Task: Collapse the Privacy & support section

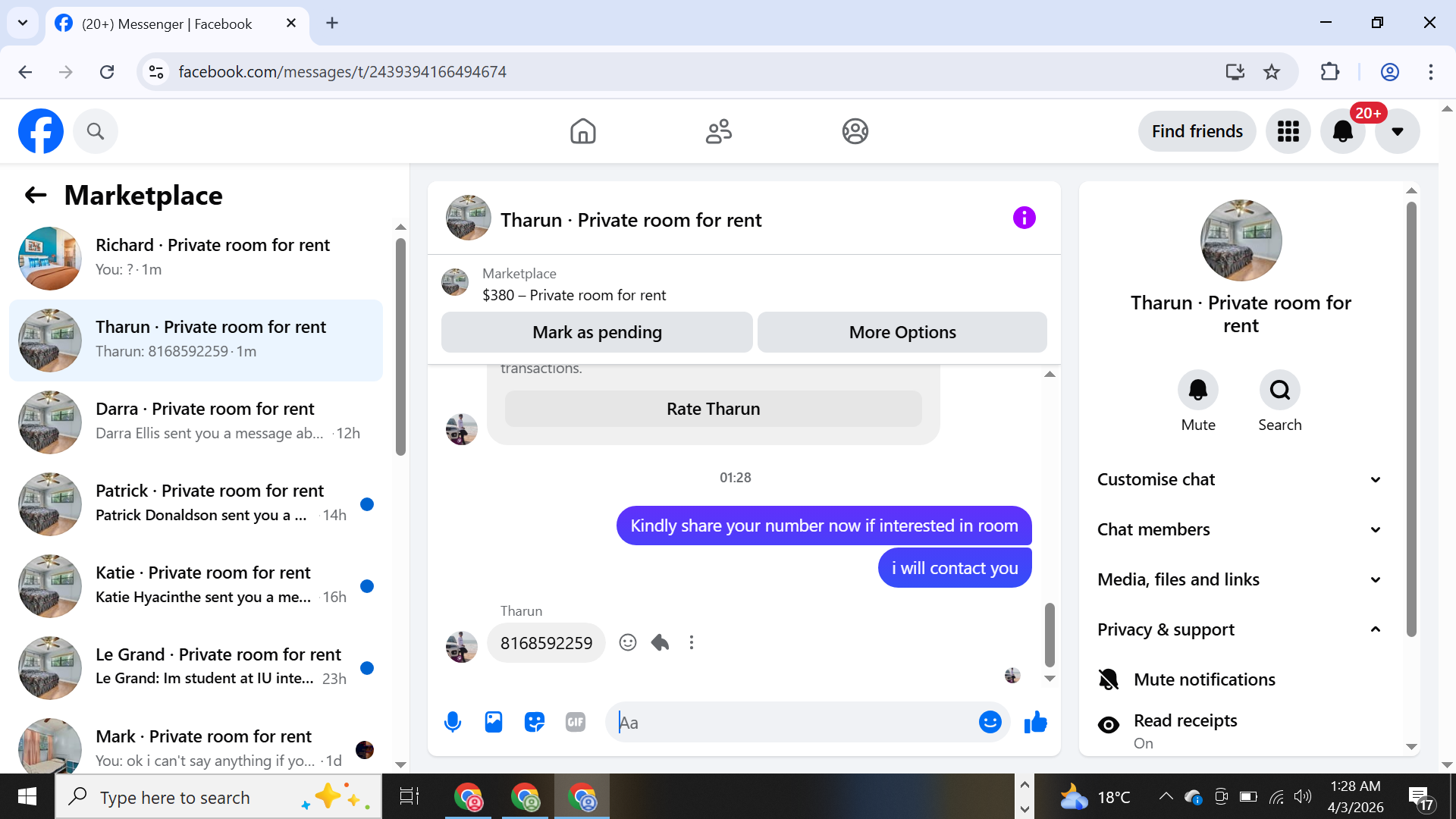Action: [x=1241, y=629]
